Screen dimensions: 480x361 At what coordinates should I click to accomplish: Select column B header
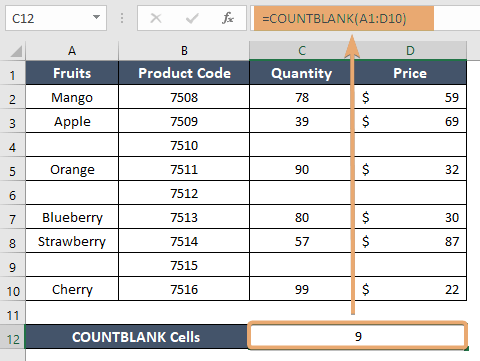point(184,51)
